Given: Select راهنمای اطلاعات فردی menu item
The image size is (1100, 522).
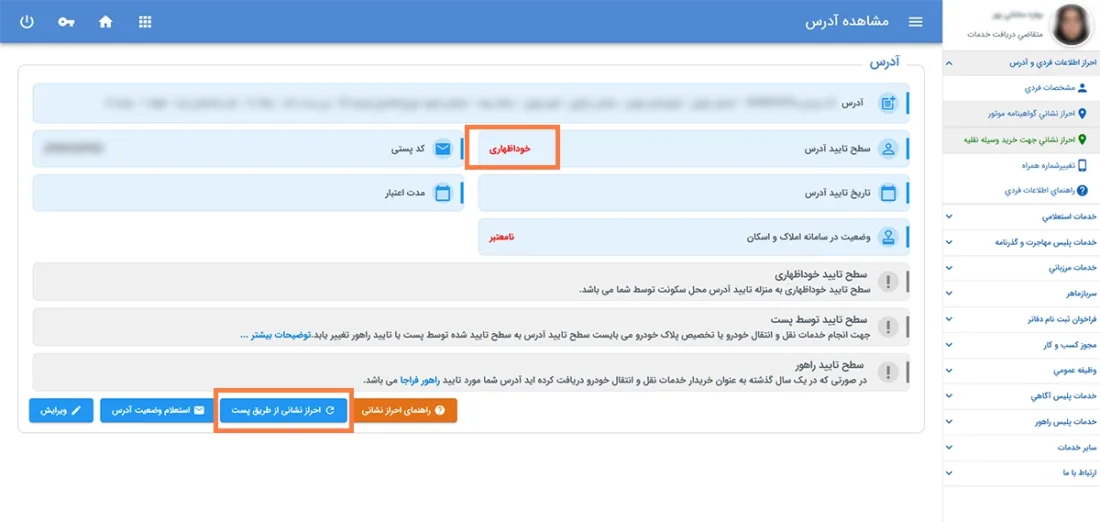Looking at the screenshot, I should point(1019,190).
